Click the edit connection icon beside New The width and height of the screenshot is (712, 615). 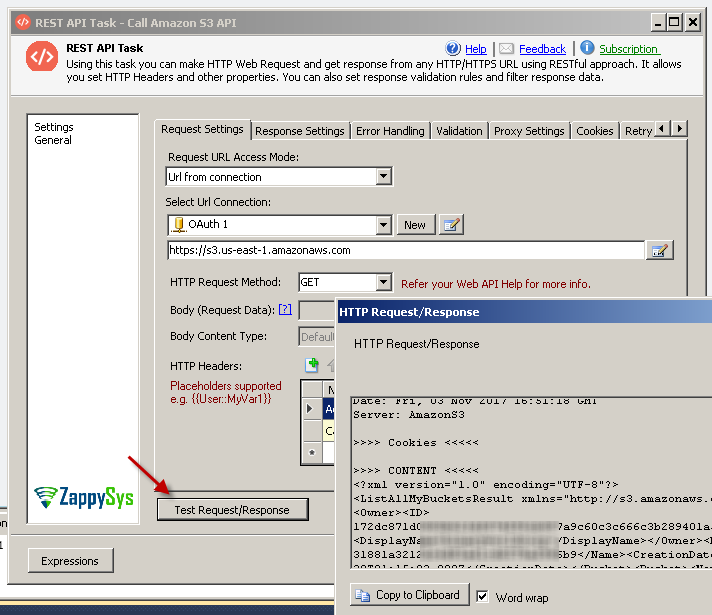tap(451, 225)
